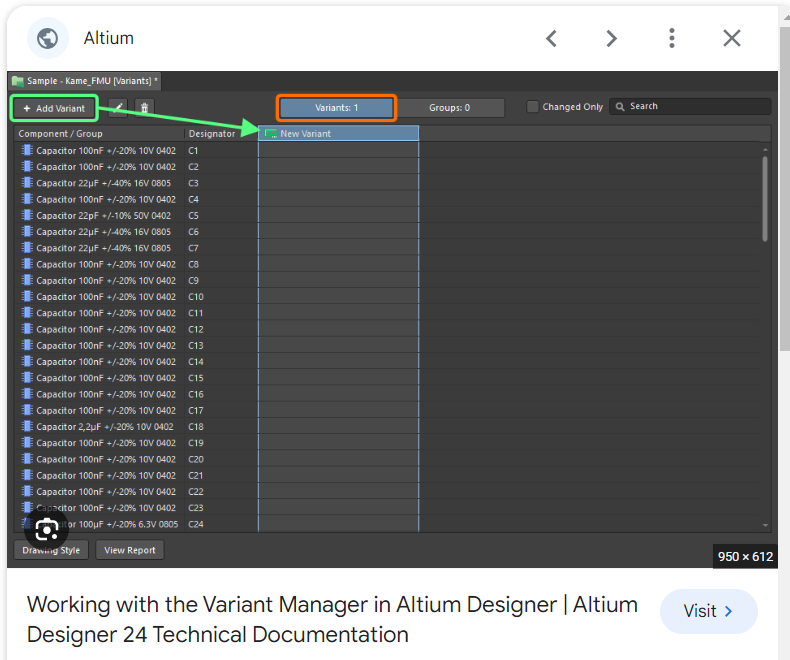Go to next image with right chevron
790x660 pixels.
pos(611,38)
